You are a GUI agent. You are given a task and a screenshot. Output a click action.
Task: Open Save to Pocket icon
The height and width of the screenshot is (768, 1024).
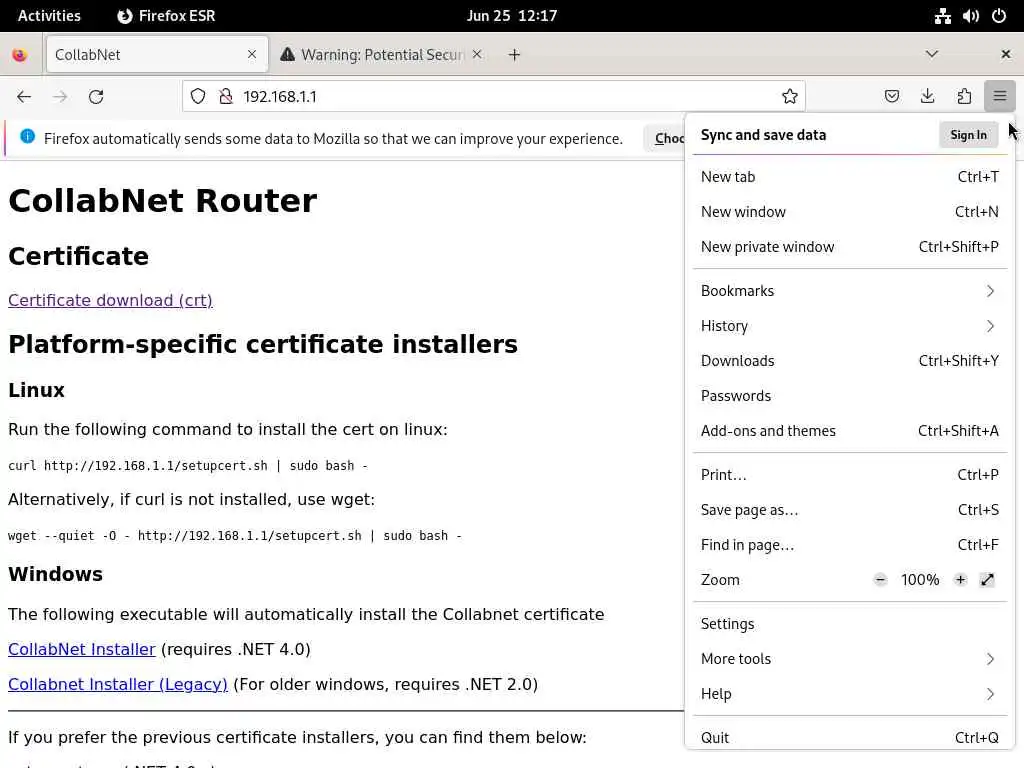point(891,97)
